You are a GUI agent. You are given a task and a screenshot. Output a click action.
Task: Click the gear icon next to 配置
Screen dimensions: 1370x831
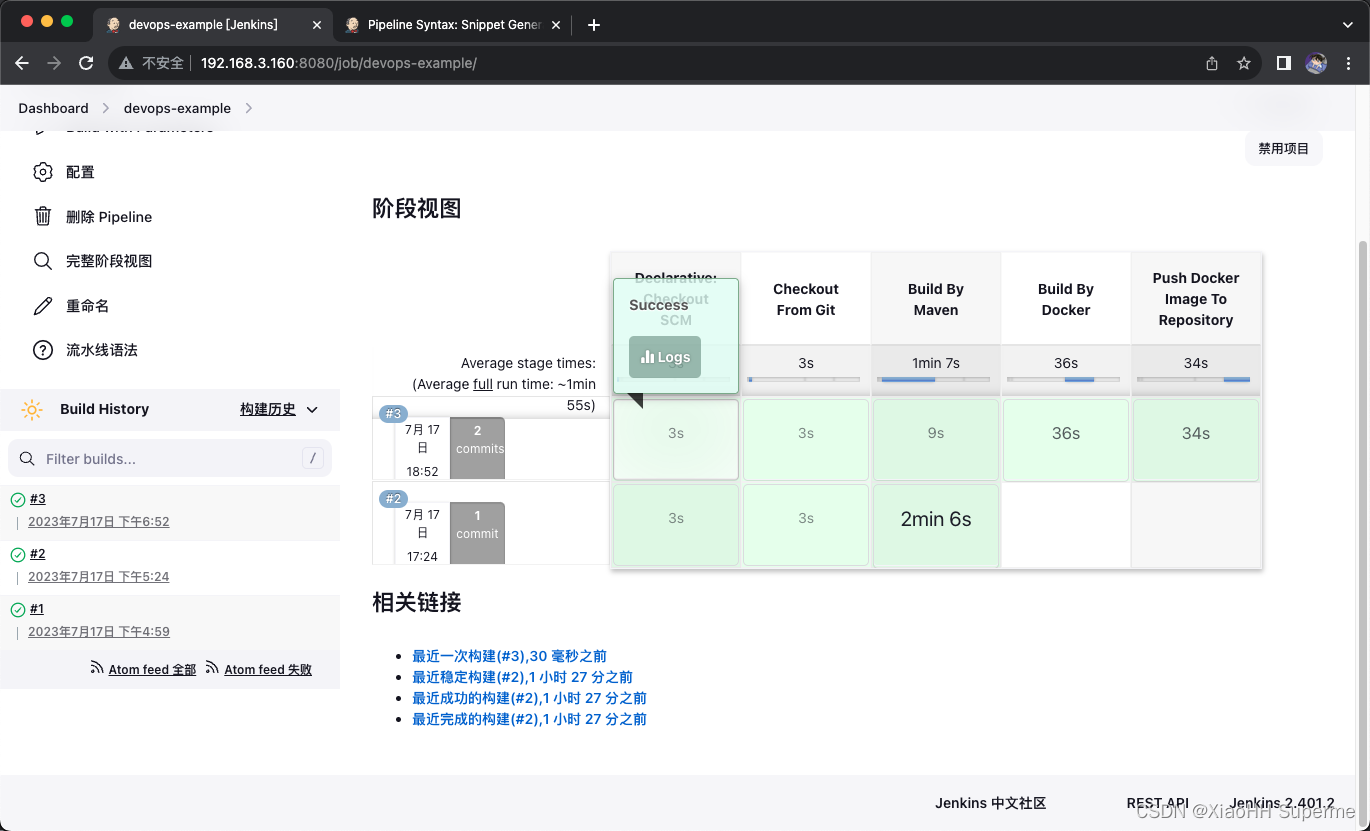[x=42, y=172]
